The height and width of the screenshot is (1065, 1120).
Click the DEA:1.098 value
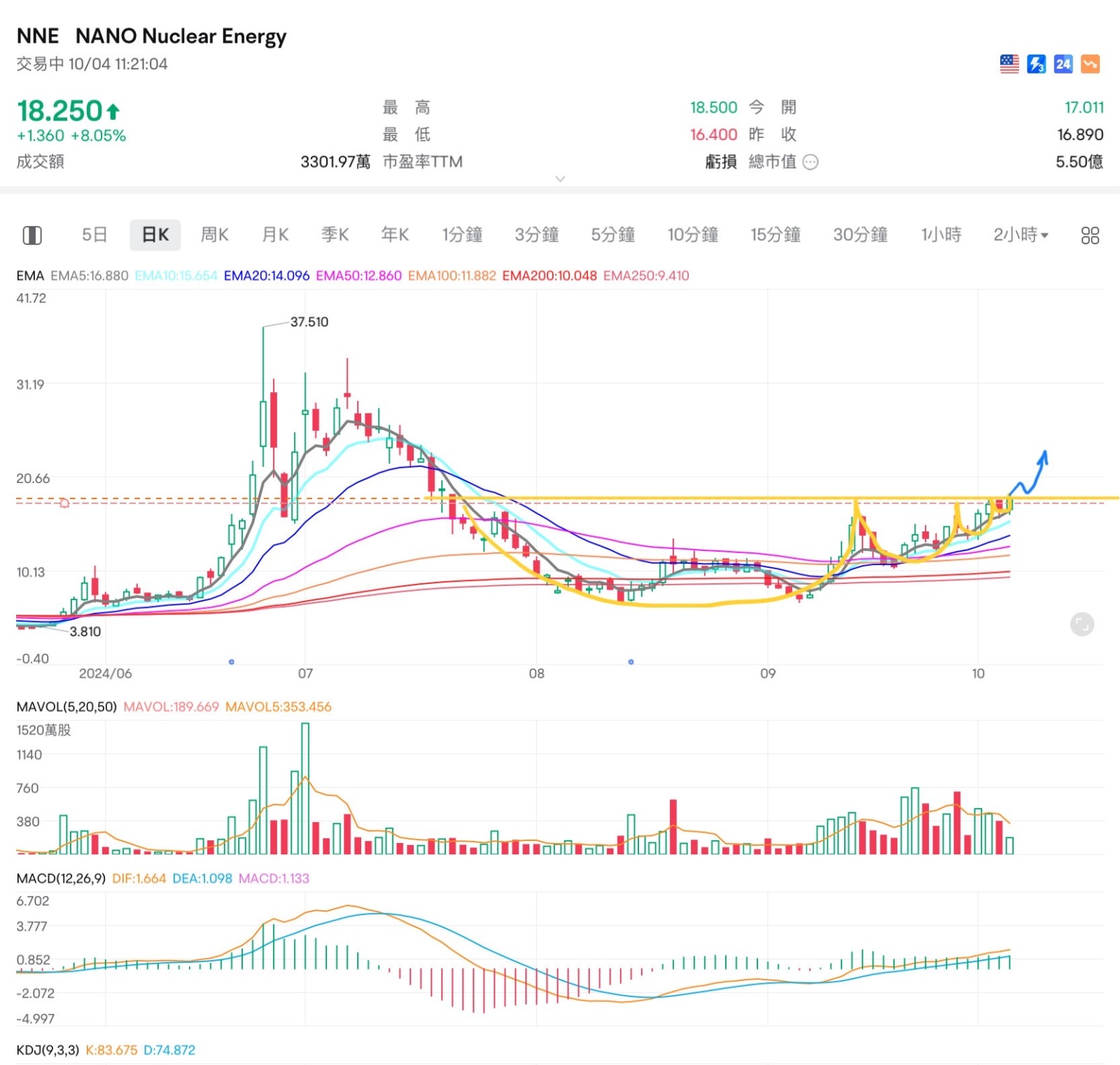202,879
